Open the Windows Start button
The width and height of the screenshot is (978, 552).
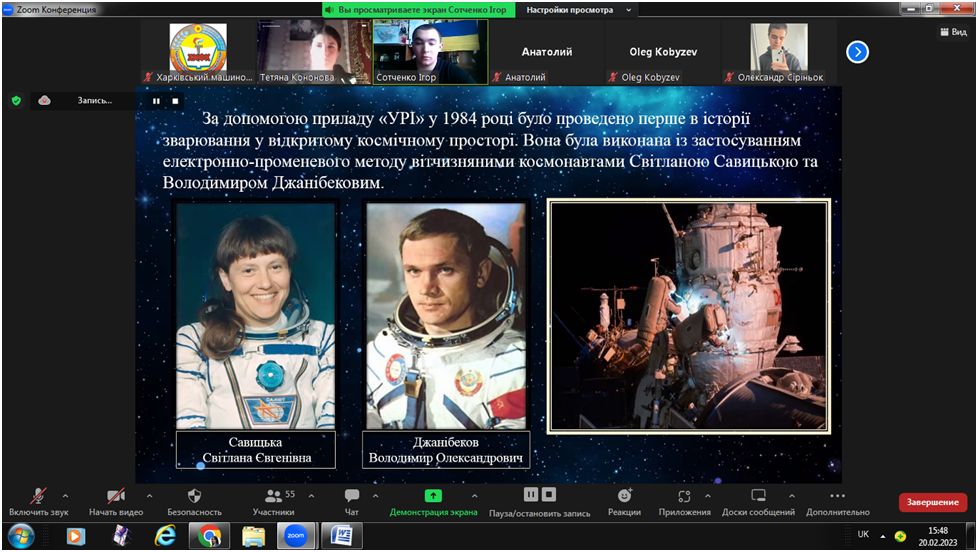click(x=20, y=536)
